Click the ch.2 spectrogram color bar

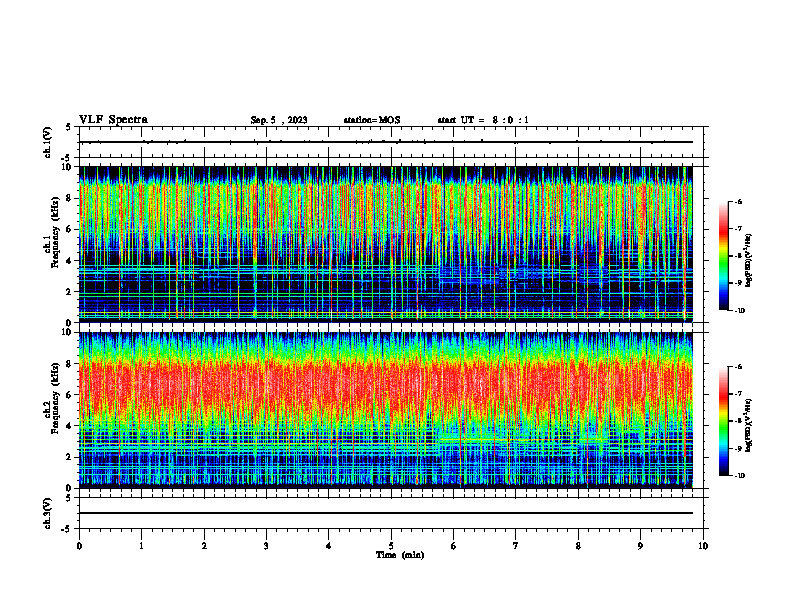click(x=724, y=421)
